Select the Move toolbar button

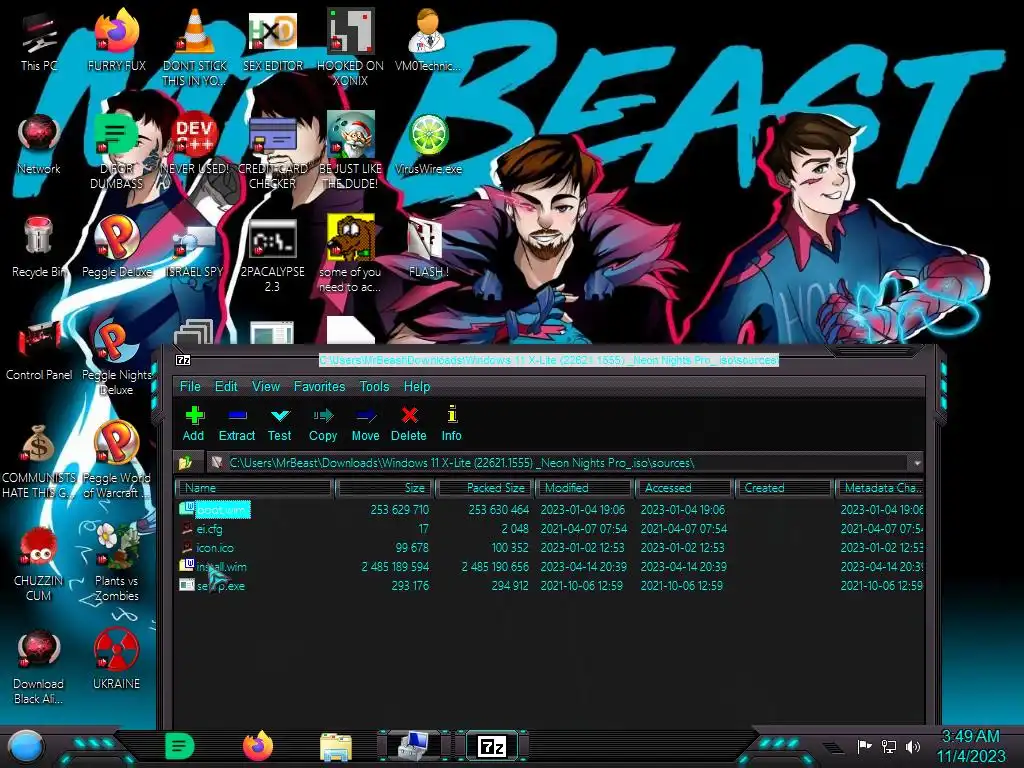point(365,423)
